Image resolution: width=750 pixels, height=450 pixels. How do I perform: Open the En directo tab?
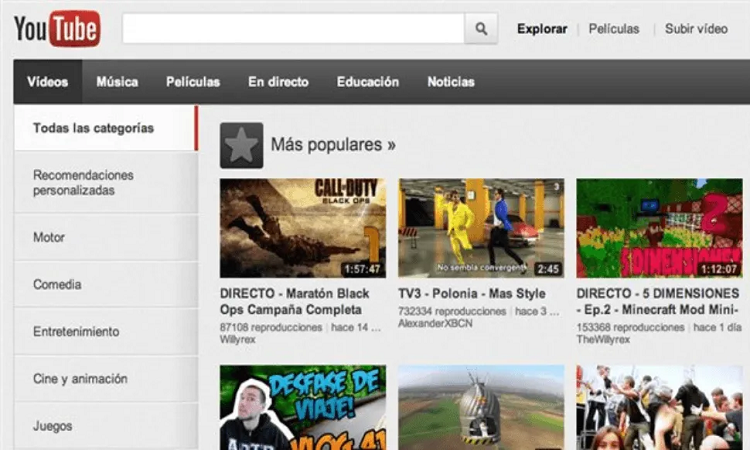click(x=278, y=82)
